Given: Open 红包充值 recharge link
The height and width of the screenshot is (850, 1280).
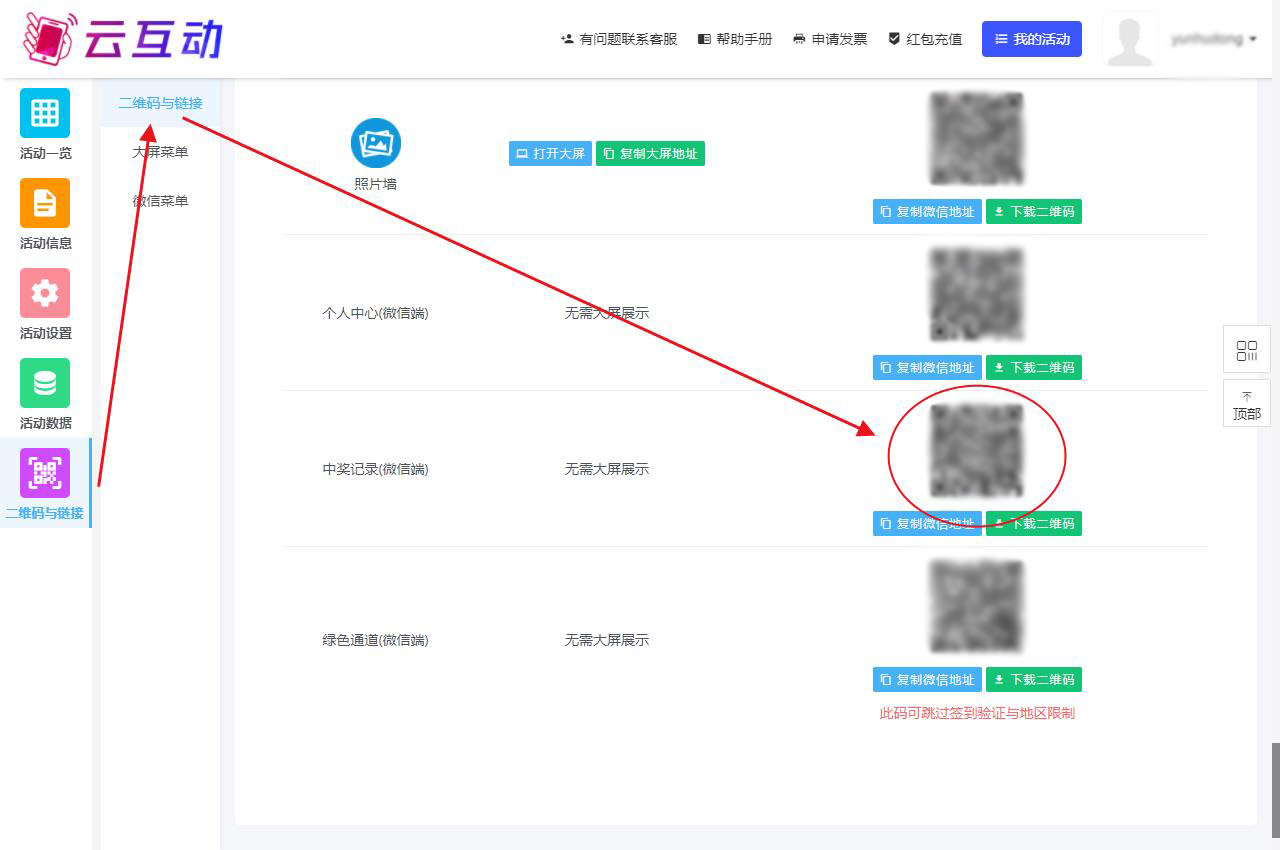Looking at the screenshot, I should click(x=925, y=39).
